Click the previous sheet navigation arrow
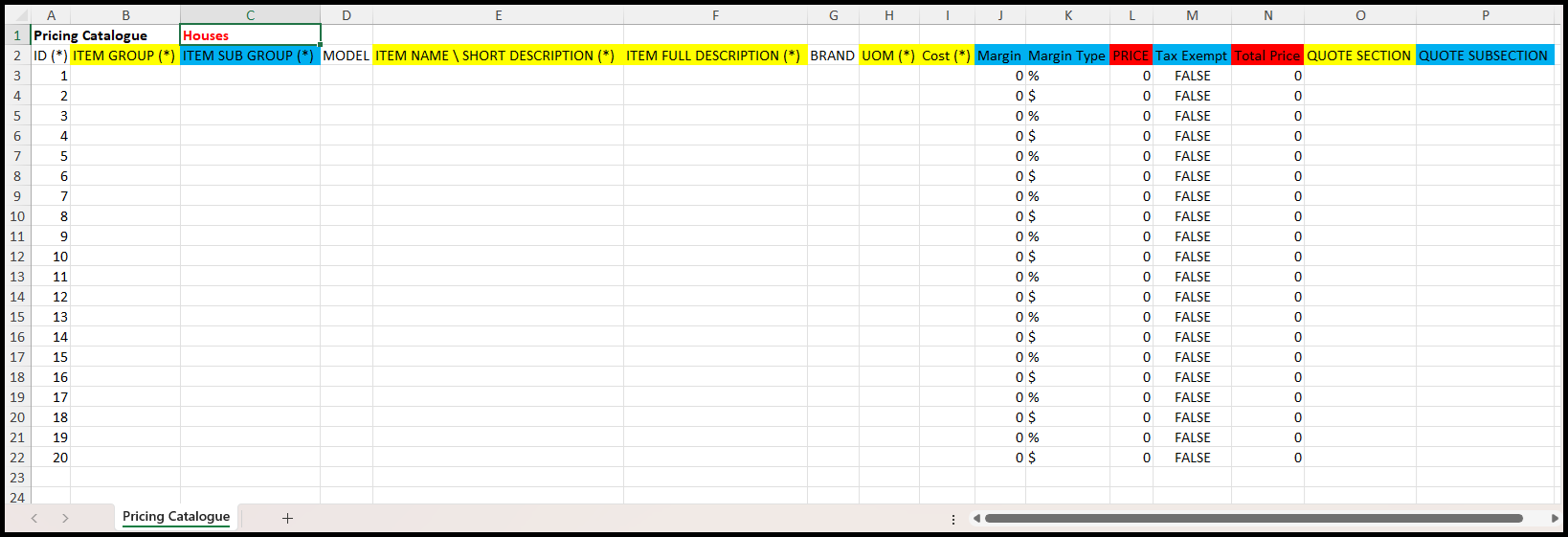 [x=34, y=518]
